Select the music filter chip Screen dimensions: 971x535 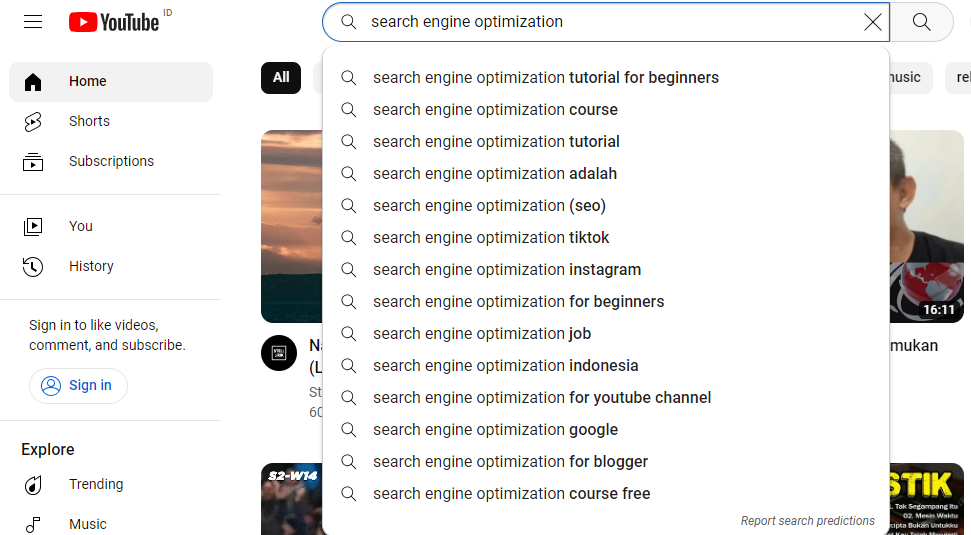[x=910, y=77]
